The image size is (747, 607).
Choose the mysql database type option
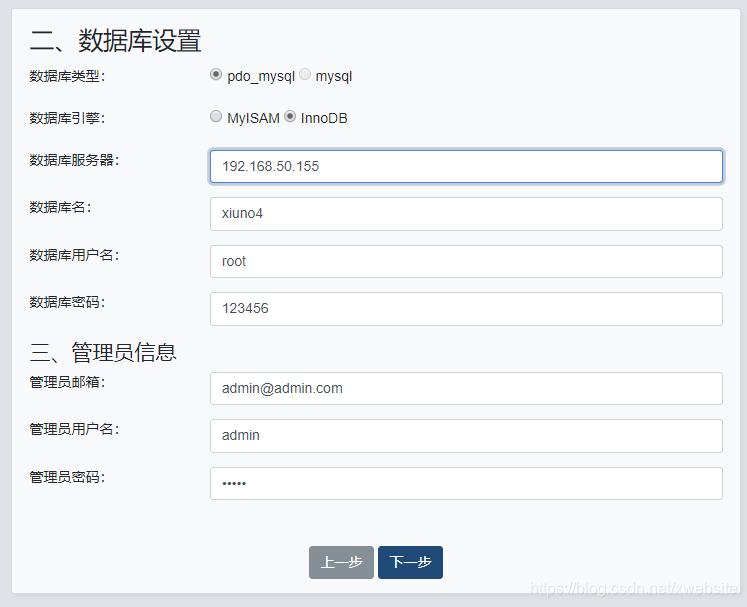point(305,74)
